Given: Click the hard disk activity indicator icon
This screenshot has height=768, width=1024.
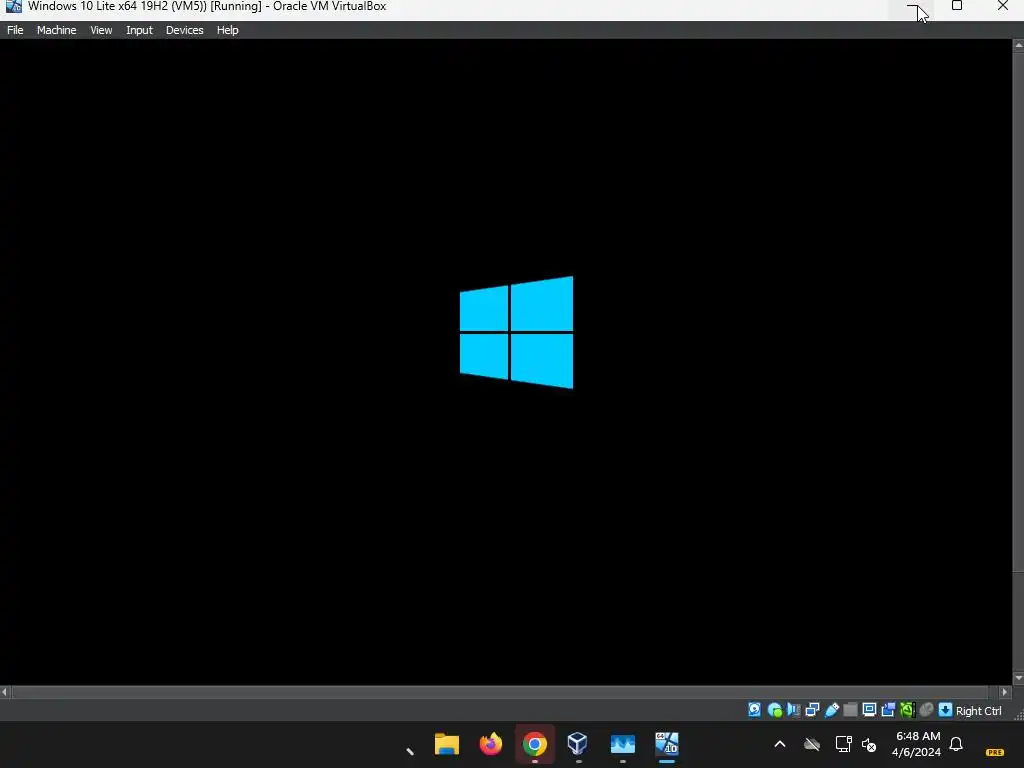Looking at the screenshot, I should (x=754, y=710).
